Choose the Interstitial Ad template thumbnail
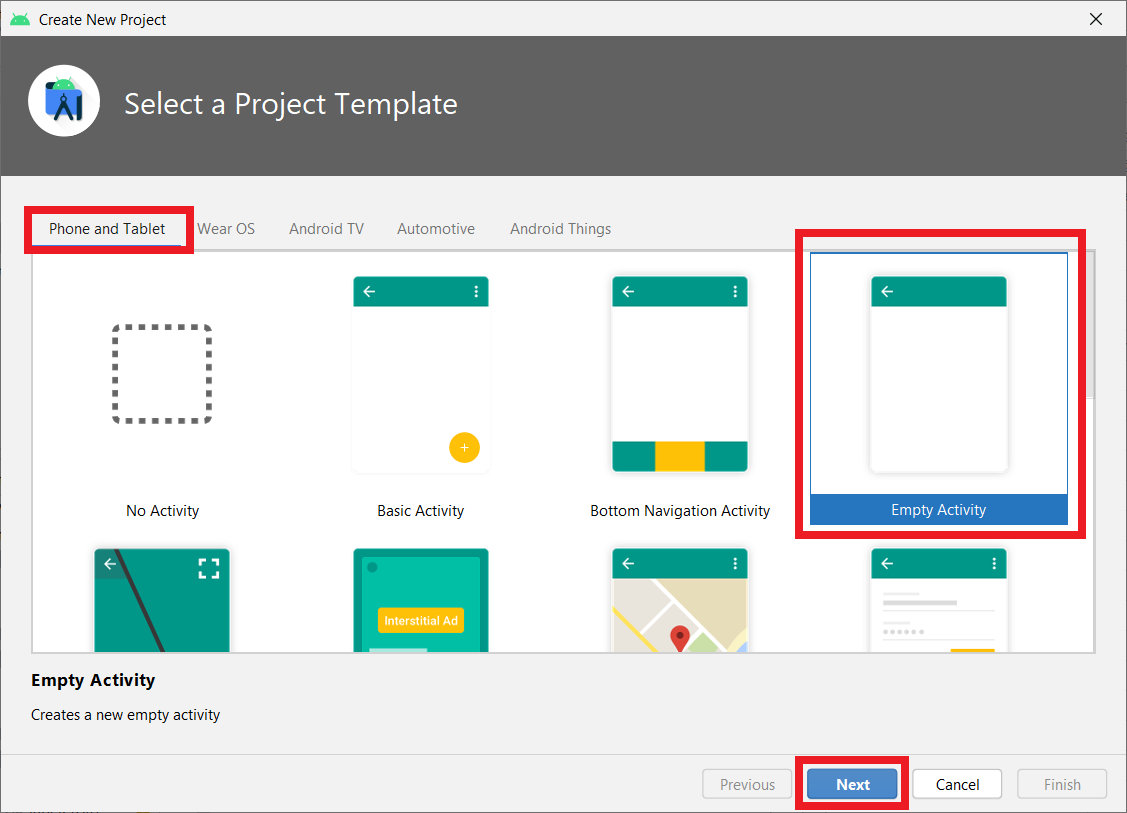The width and height of the screenshot is (1127, 813). click(x=420, y=600)
